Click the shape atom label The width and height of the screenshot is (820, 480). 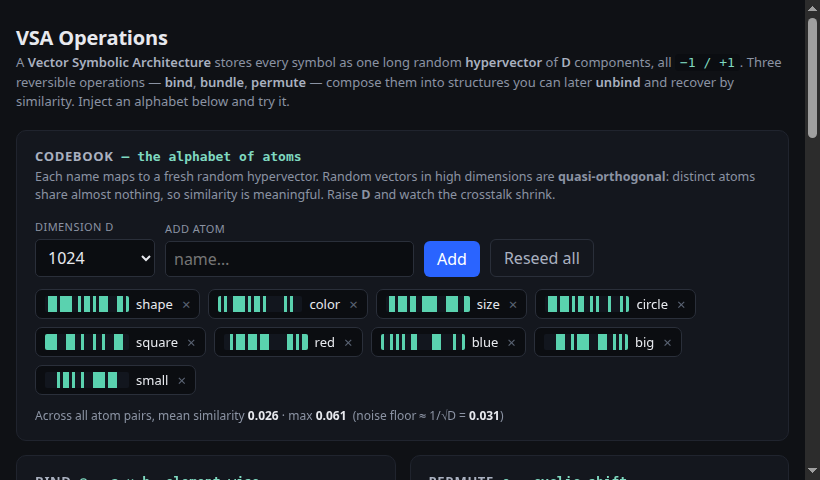[x=154, y=305]
